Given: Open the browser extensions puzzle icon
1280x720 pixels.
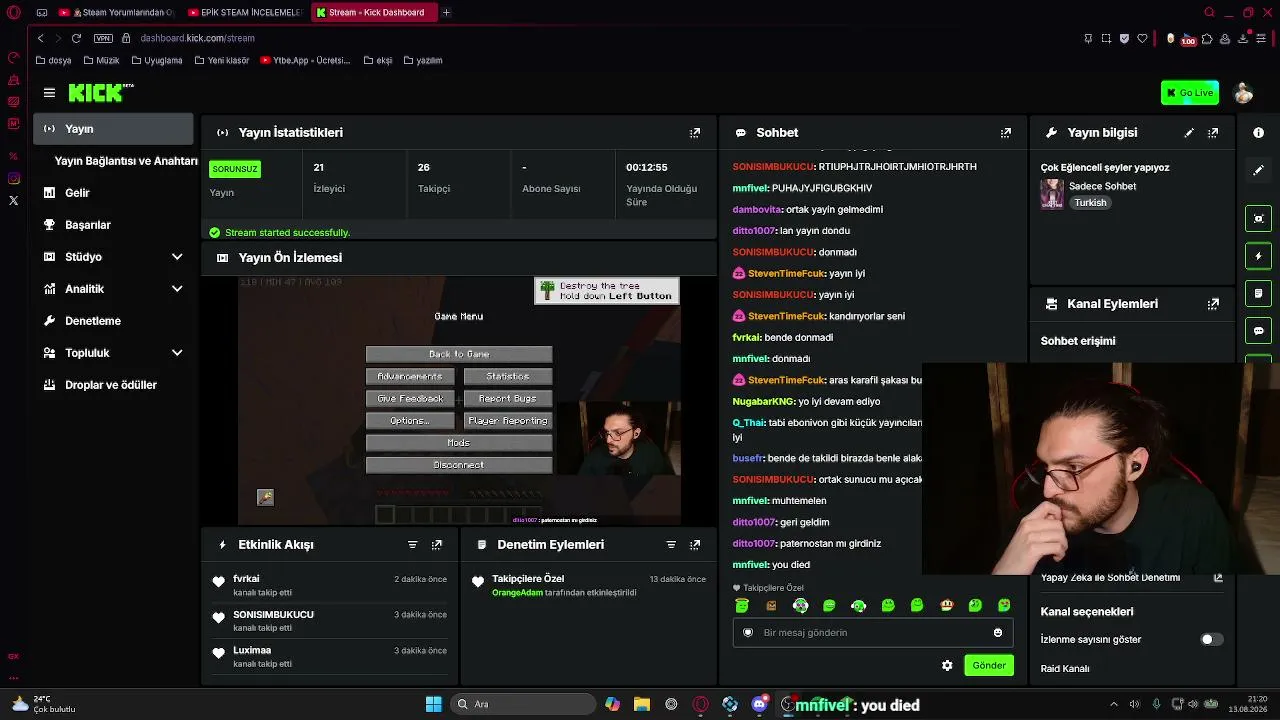Looking at the screenshot, I should (x=1207, y=39).
